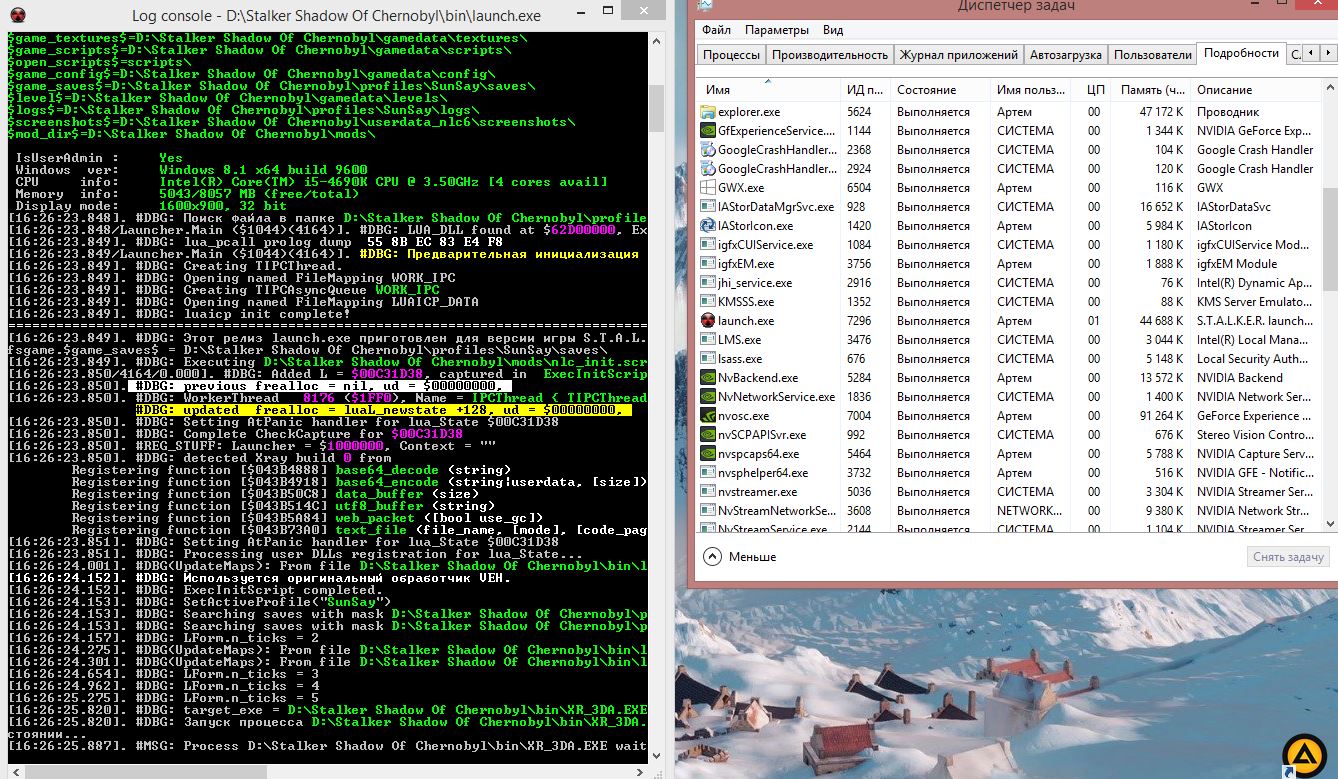1338x779 pixels.
Task: Sort processes by the Имя column header
Action: click(x=769, y=89)
